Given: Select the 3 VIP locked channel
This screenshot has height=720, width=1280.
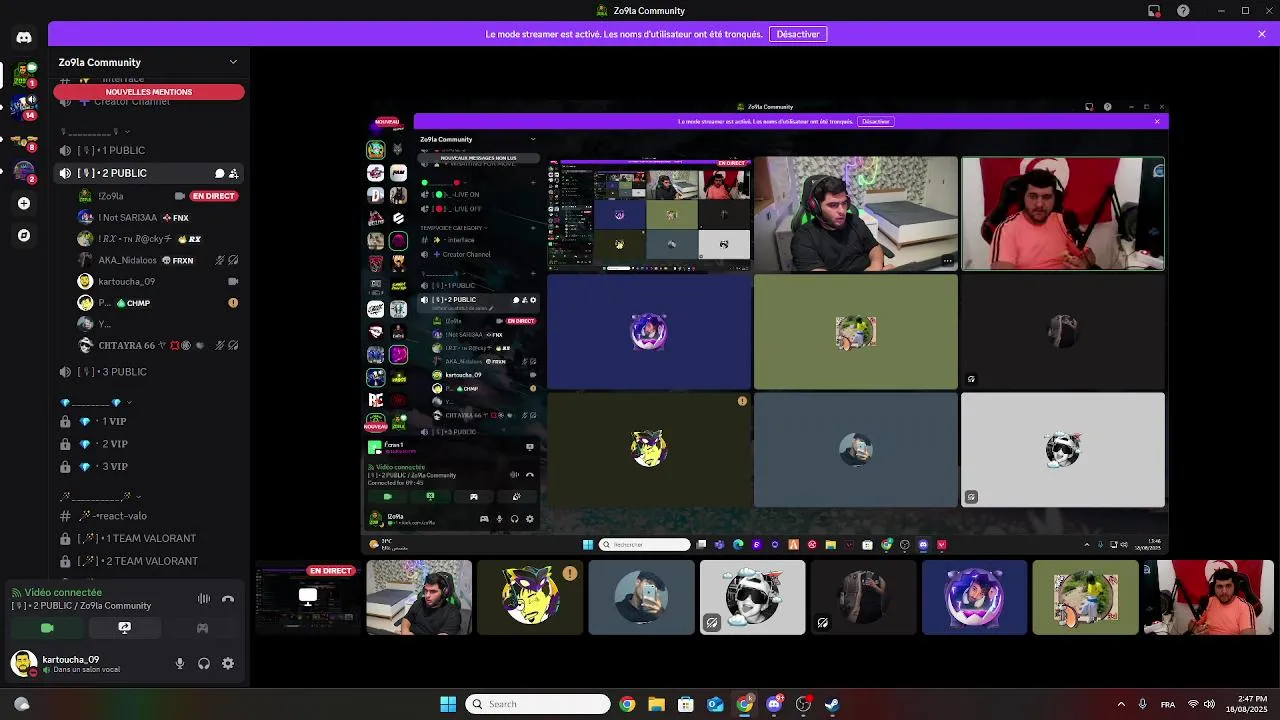Looking at the screenshot, I should 150,467.
